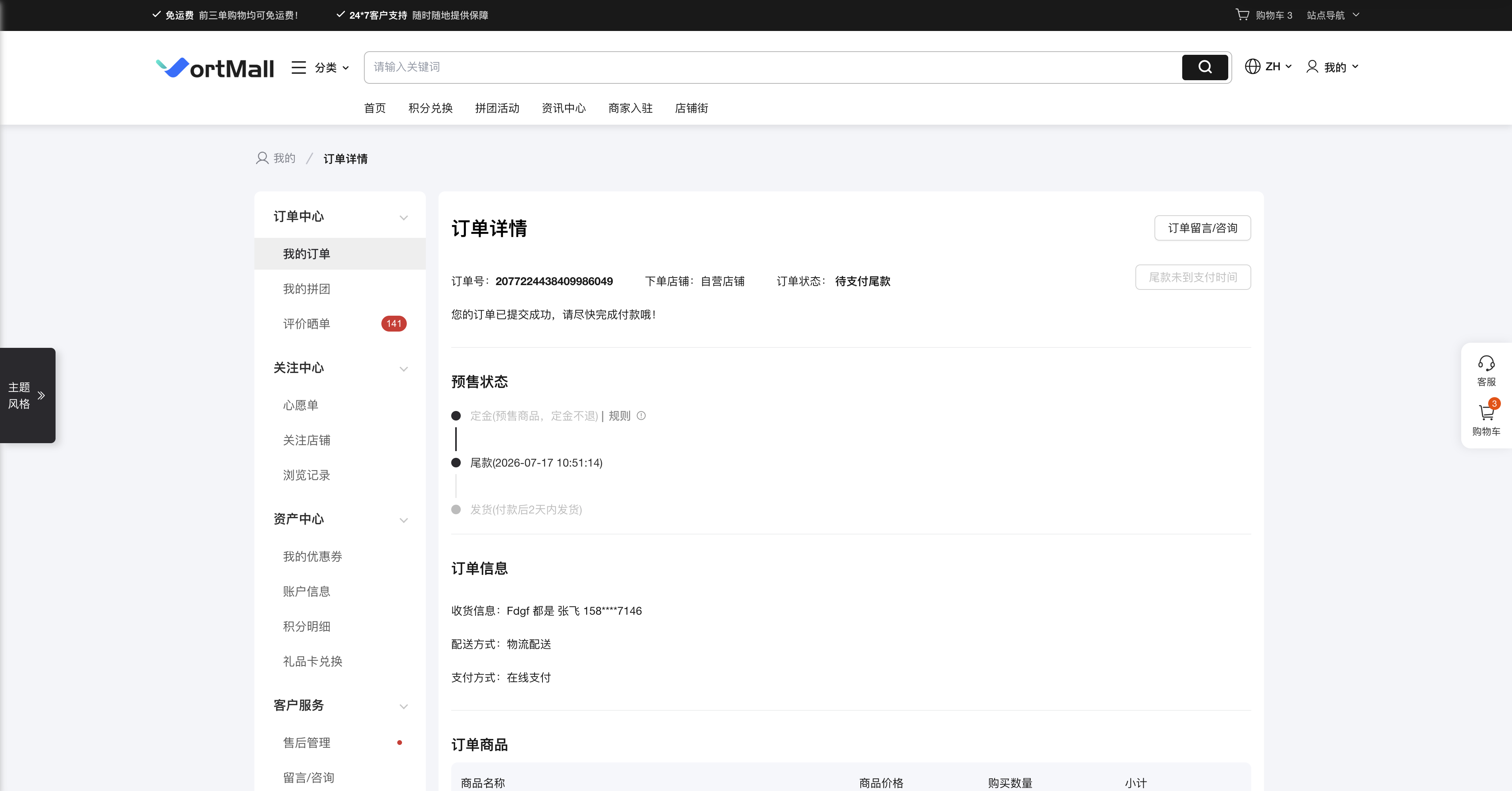1512x791 pixels.
Task: Click 商品名称 column header
Action: pos(483,783)
